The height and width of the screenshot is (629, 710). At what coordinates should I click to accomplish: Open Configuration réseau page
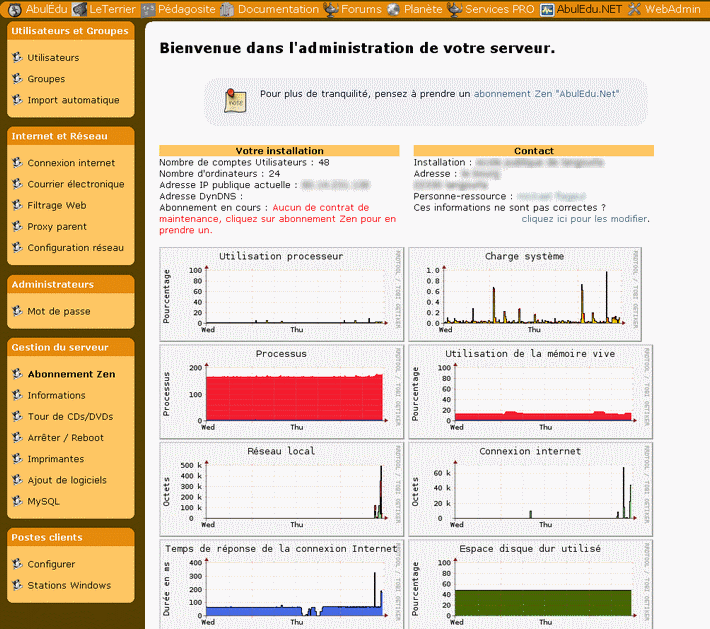[x=75, y=248]
